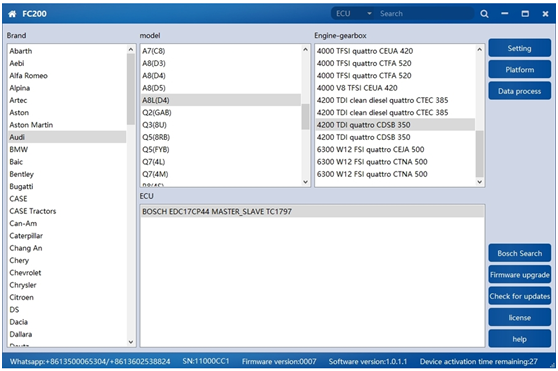The width and height of the screenshot is (558, 371).
Task: Select model A8L(D4)
Action: click(221, 100)
